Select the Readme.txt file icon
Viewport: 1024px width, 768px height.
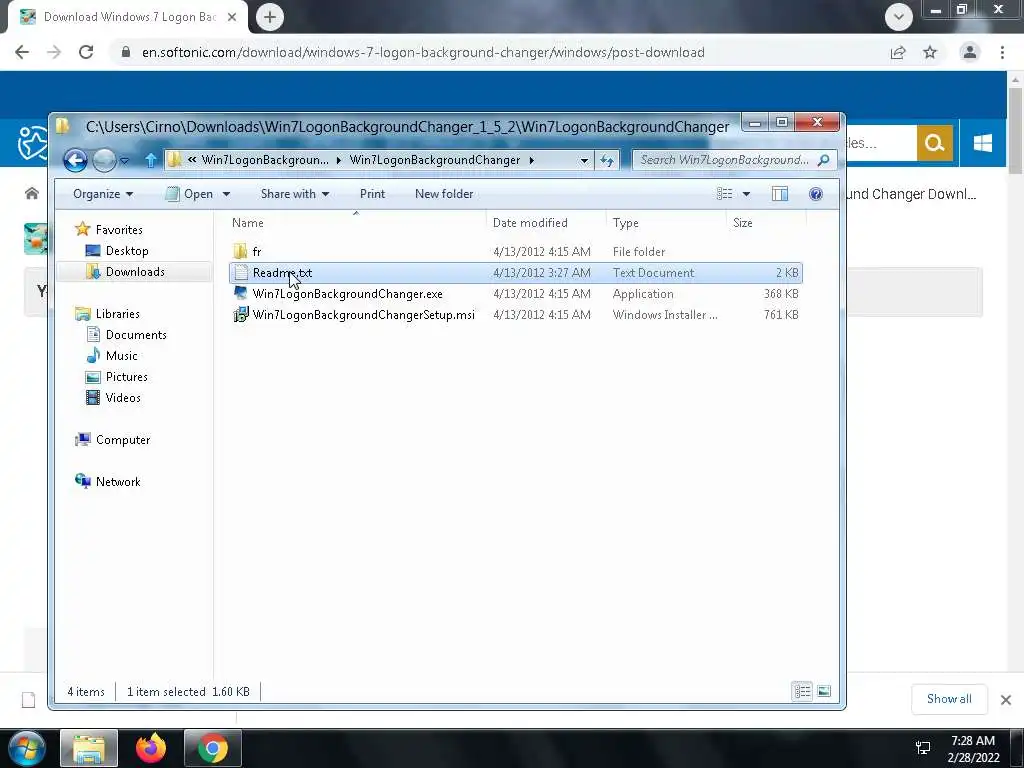click(241, 273)
